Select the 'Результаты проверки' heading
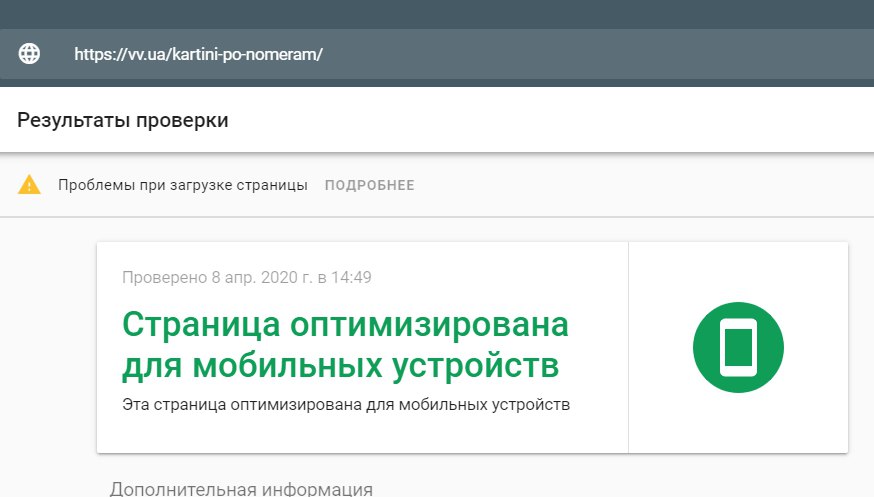The image size is (874, 497). [x=123, y=120]
